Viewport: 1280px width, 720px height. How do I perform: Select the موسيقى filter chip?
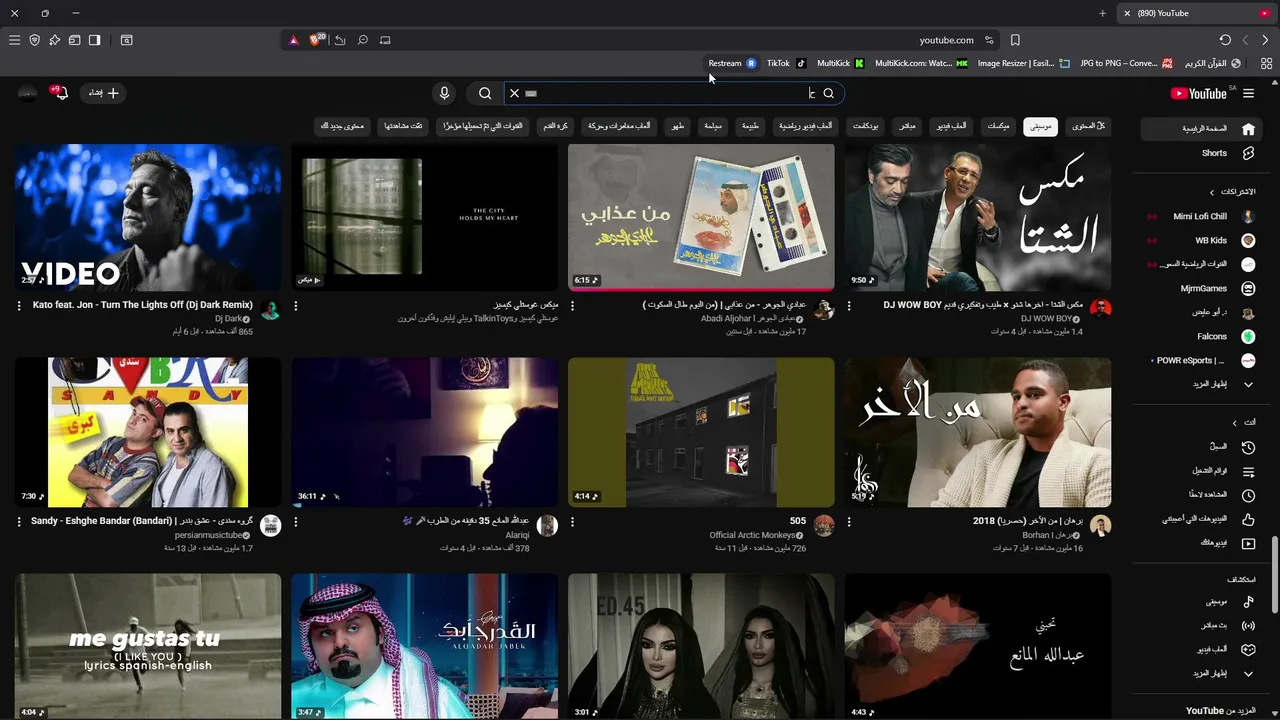(1041, 126)
